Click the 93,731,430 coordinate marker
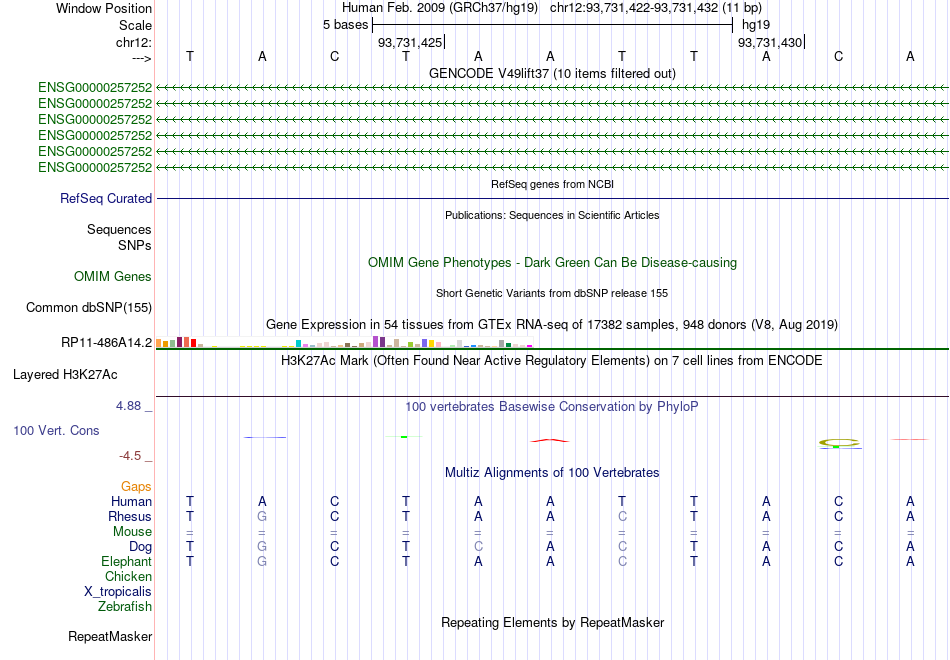This screenshot has width=950, height=660. 770,42
